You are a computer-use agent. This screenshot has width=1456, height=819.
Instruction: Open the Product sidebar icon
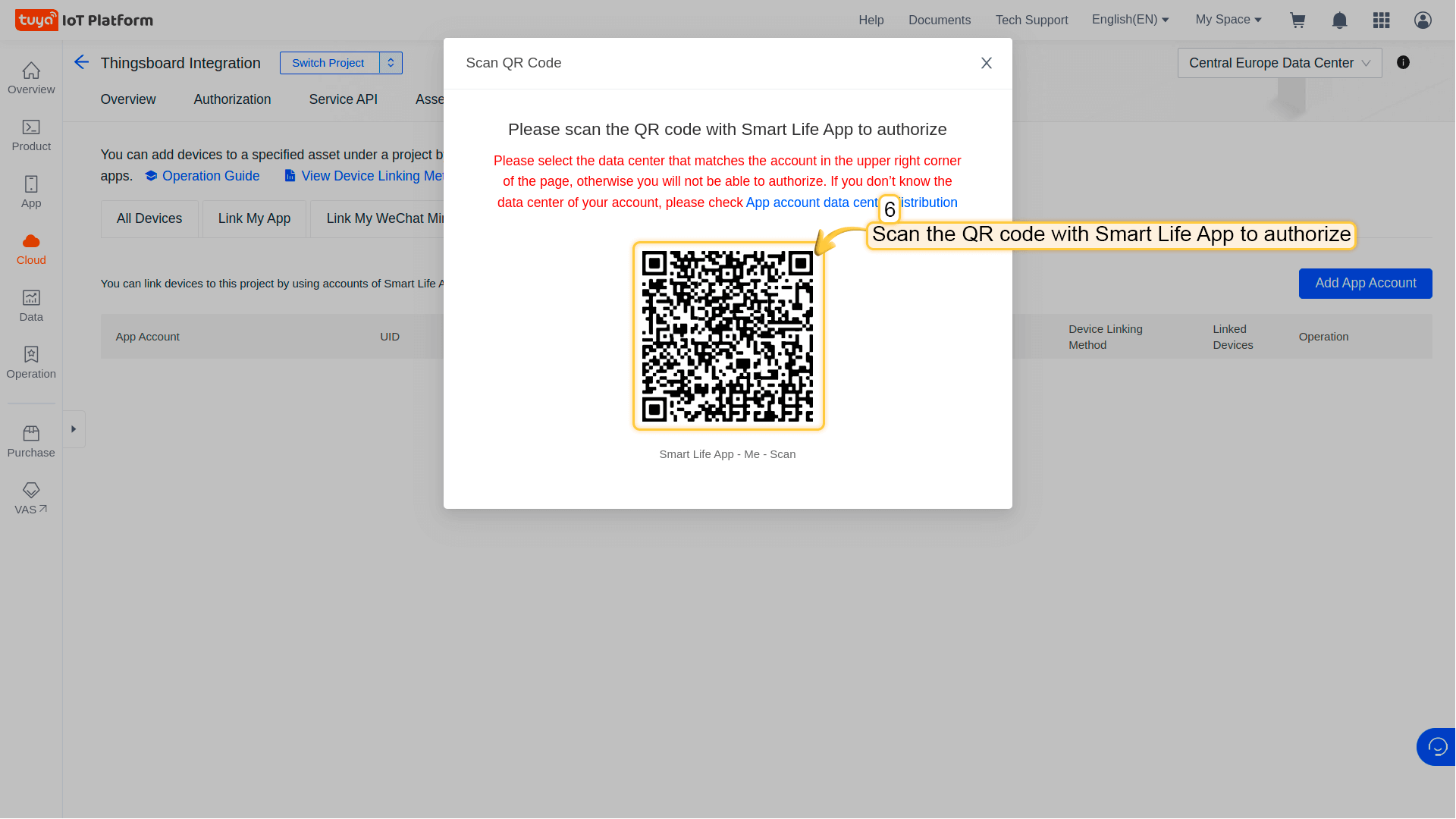(x=31, y=135)
